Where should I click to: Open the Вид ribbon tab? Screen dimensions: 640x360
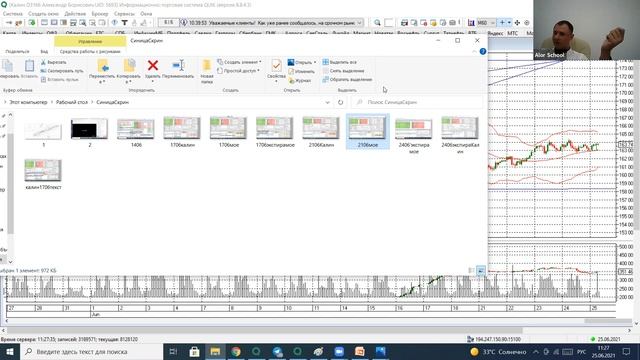click(x=44, y=51)
